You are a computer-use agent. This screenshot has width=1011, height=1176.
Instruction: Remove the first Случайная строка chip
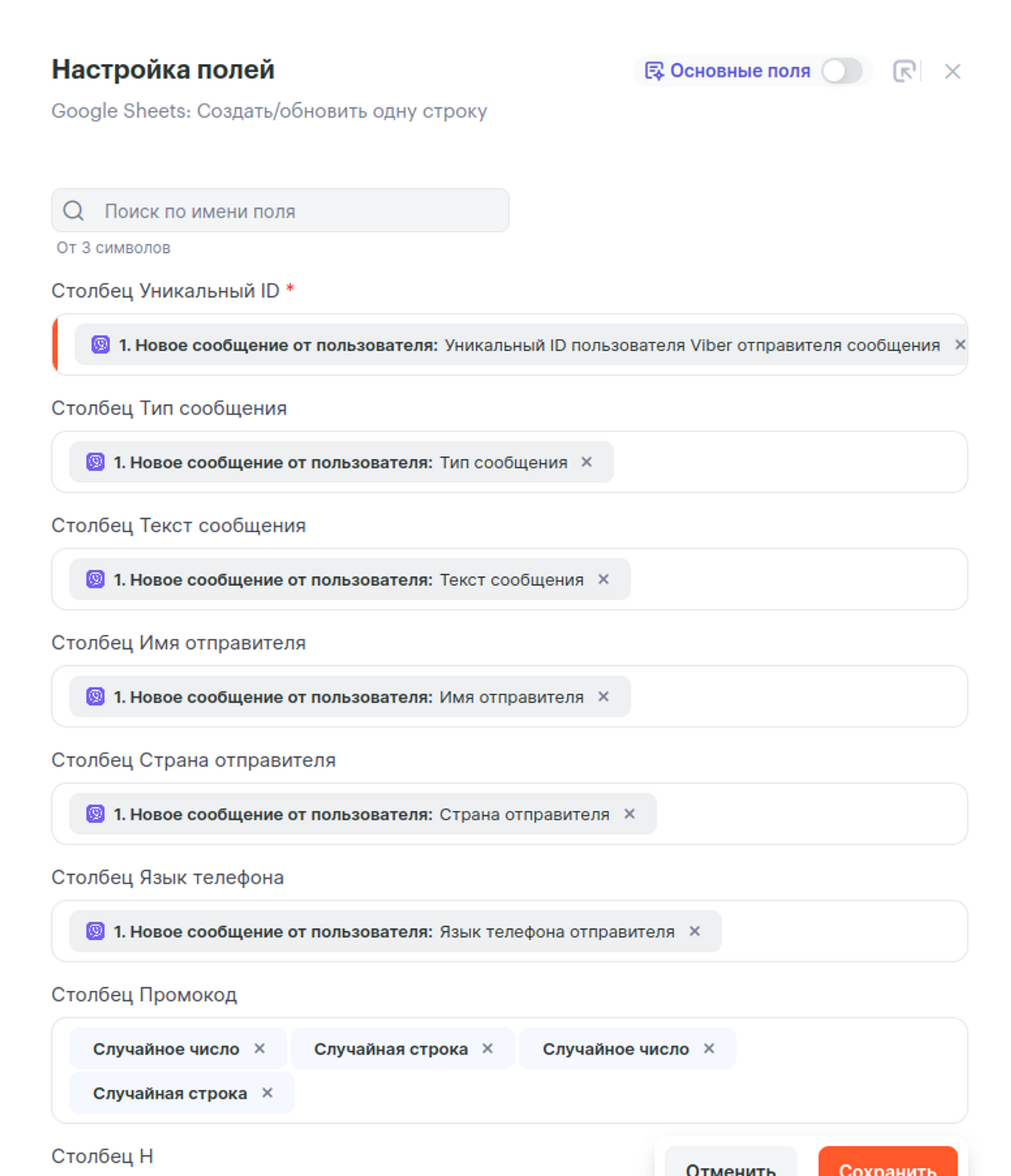coord(487,1049)
